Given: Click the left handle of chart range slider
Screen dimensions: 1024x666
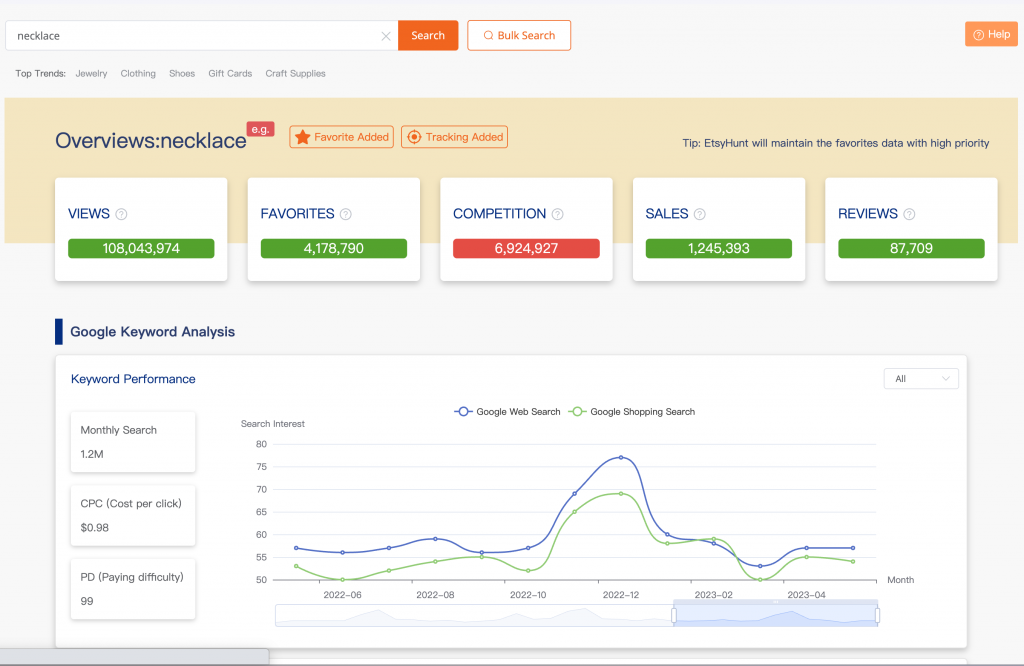Looking at the screenshot, I should [x=674, y=614].
